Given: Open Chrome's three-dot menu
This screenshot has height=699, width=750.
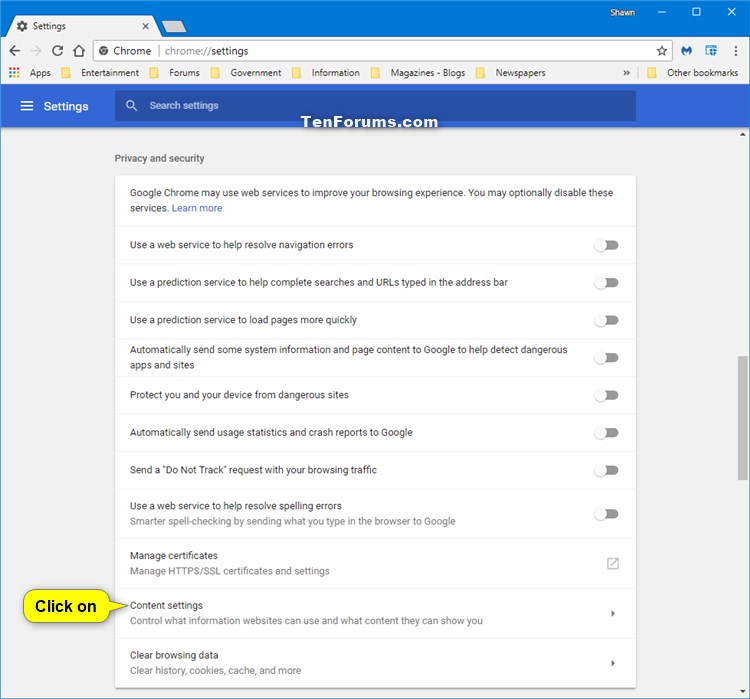Looking at the screenshot, I should pyautogui.click(x=735, y=51).
